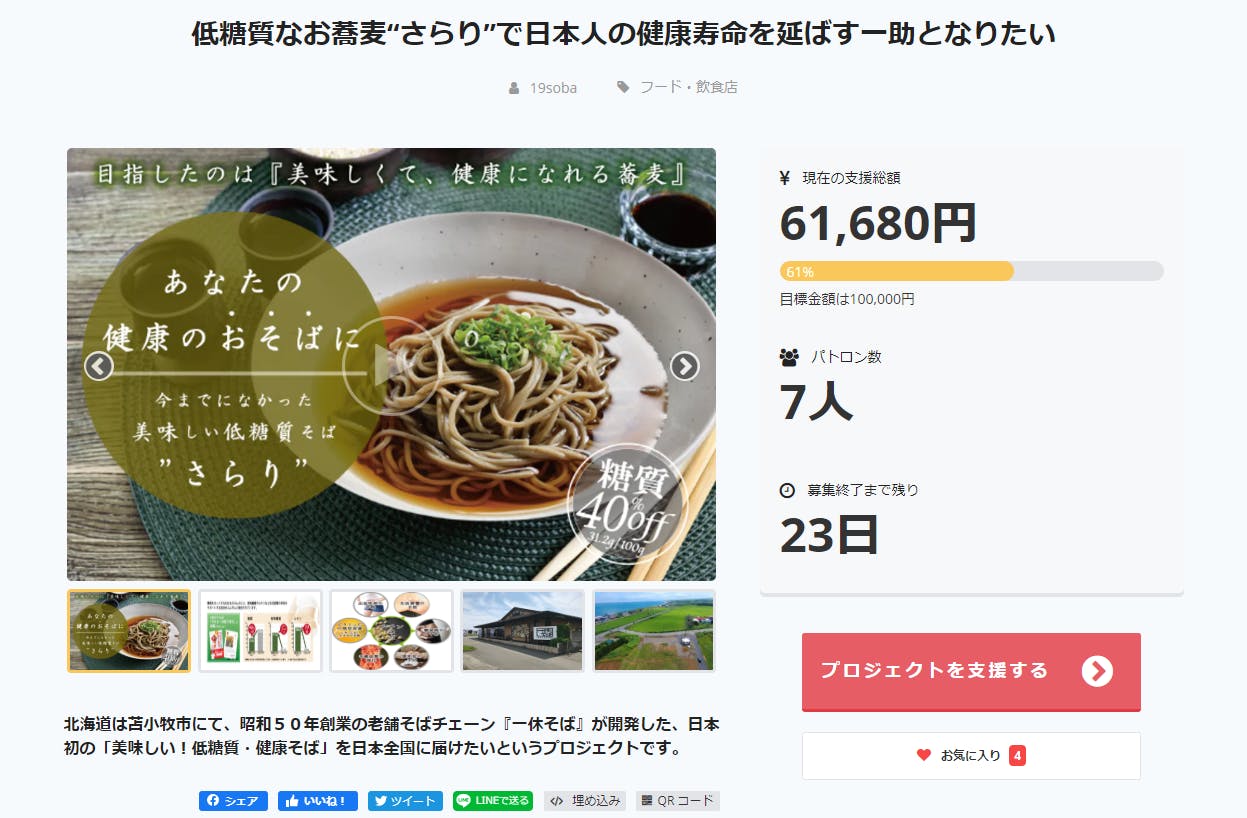Select the third thumbnail with the ingredient circles
This screenshot has height=818, width=1247.
(x=391, y=631)
